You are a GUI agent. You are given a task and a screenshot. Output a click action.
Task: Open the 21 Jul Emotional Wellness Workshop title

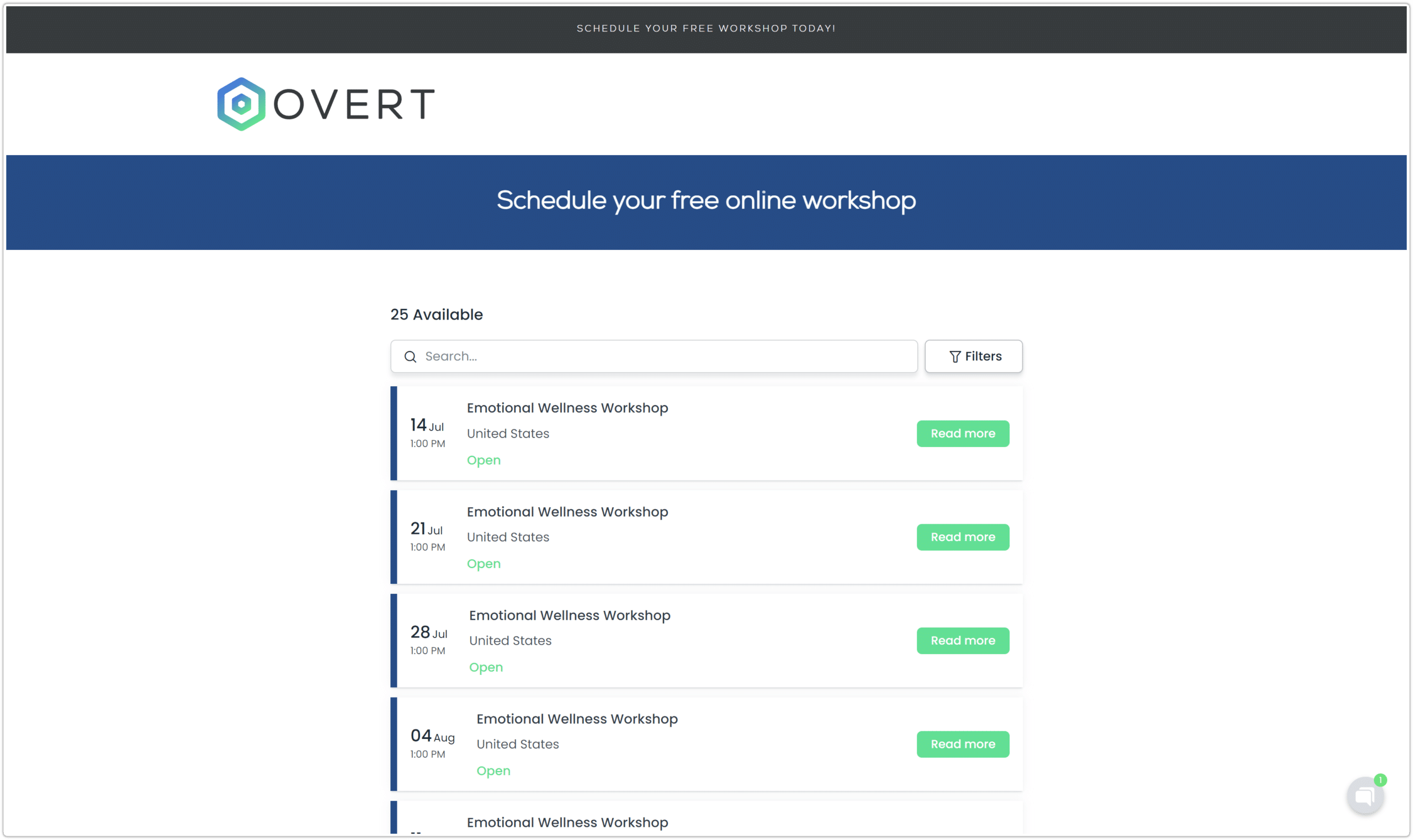[567, 512]
